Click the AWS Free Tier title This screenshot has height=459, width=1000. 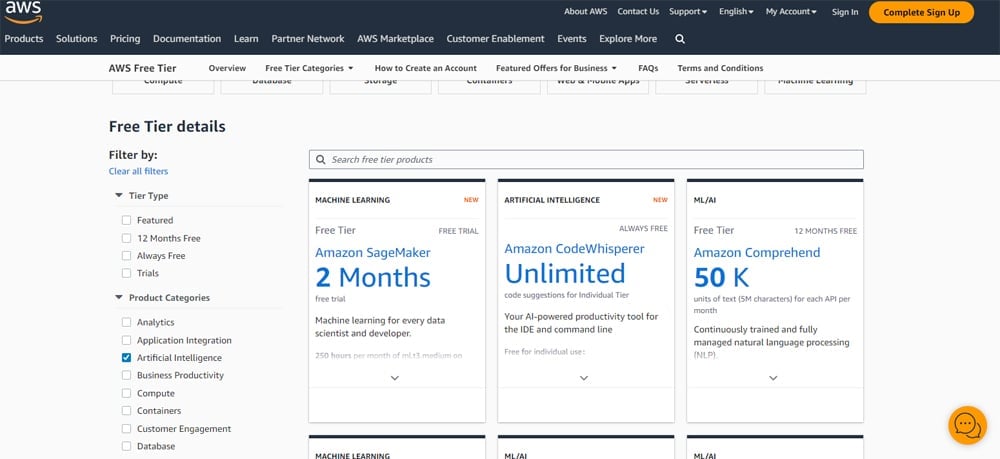tap(142, 68)
